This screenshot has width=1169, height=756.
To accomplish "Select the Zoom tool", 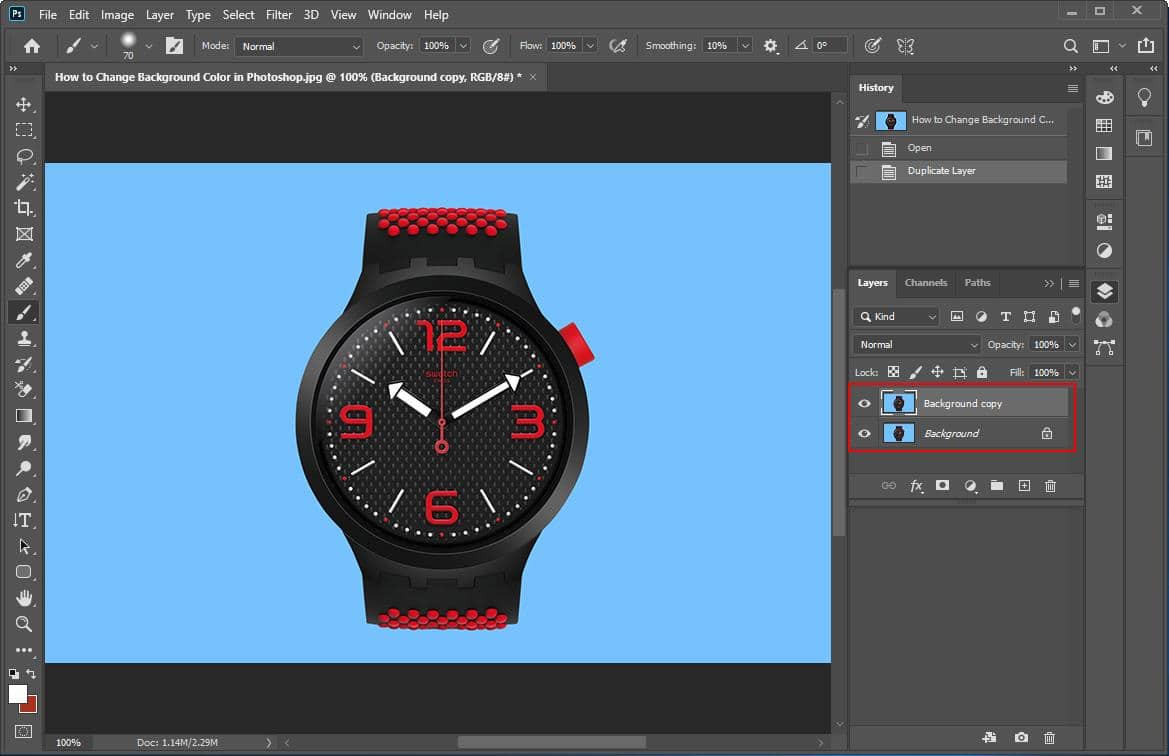I will tap(23, 624).
